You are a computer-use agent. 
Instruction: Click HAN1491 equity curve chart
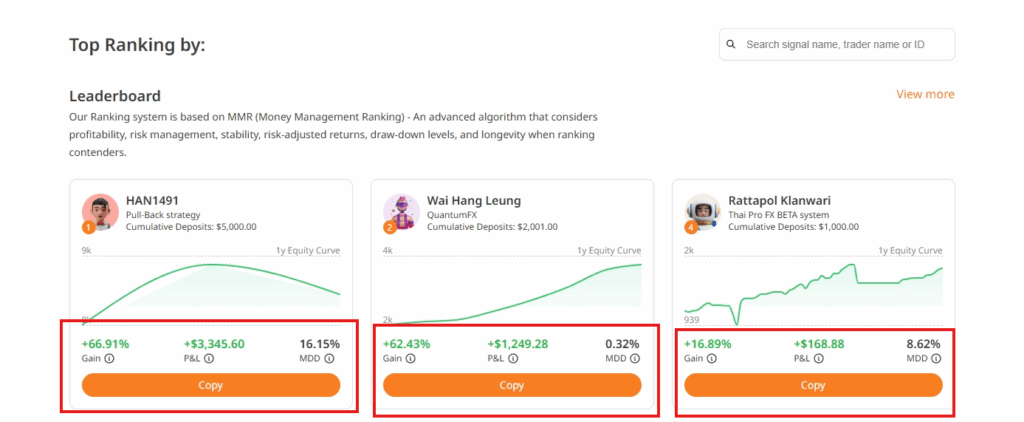tap(211, 290)
